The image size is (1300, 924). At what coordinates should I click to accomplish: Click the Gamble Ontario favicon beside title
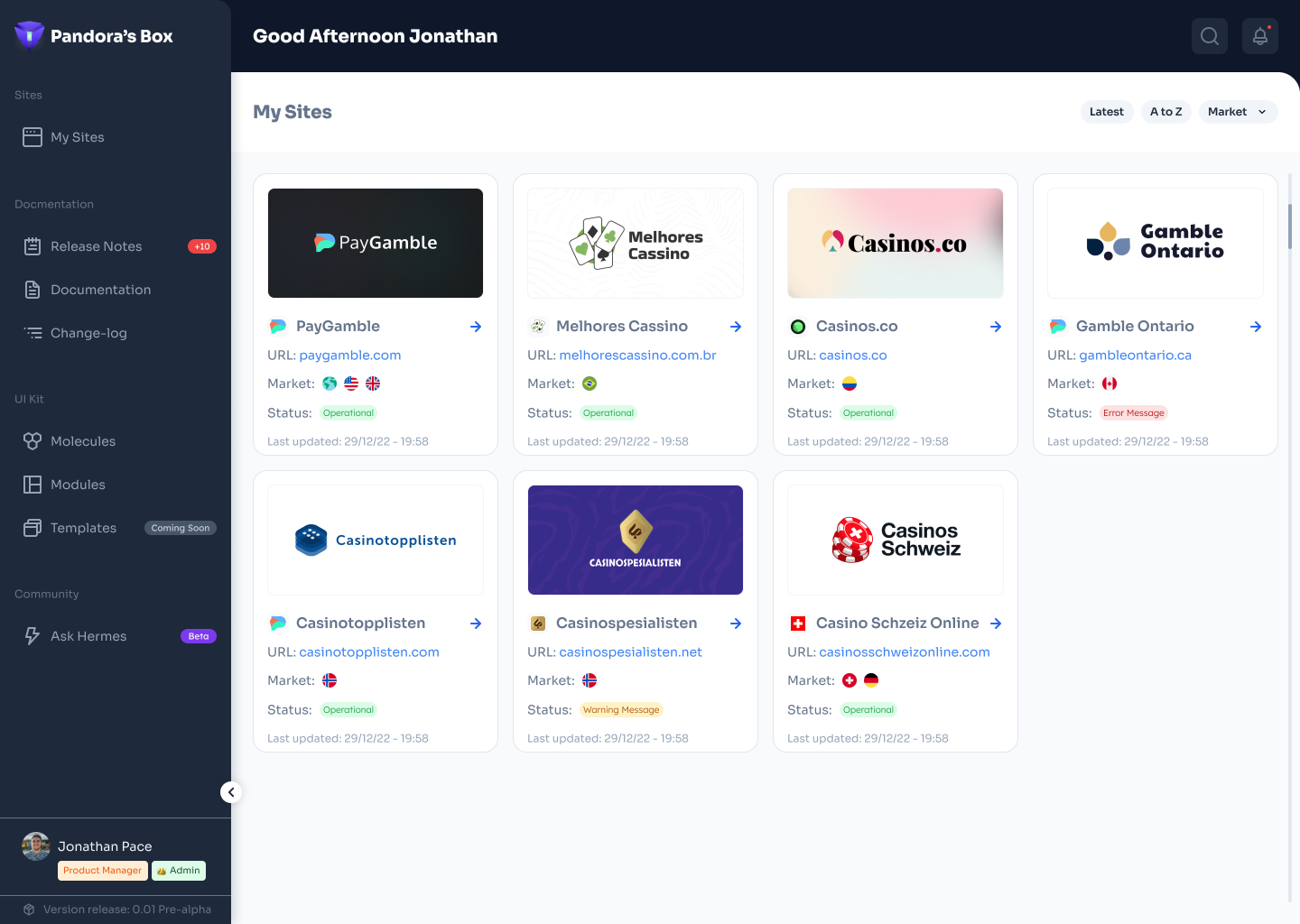click(x=1058, y=327)
